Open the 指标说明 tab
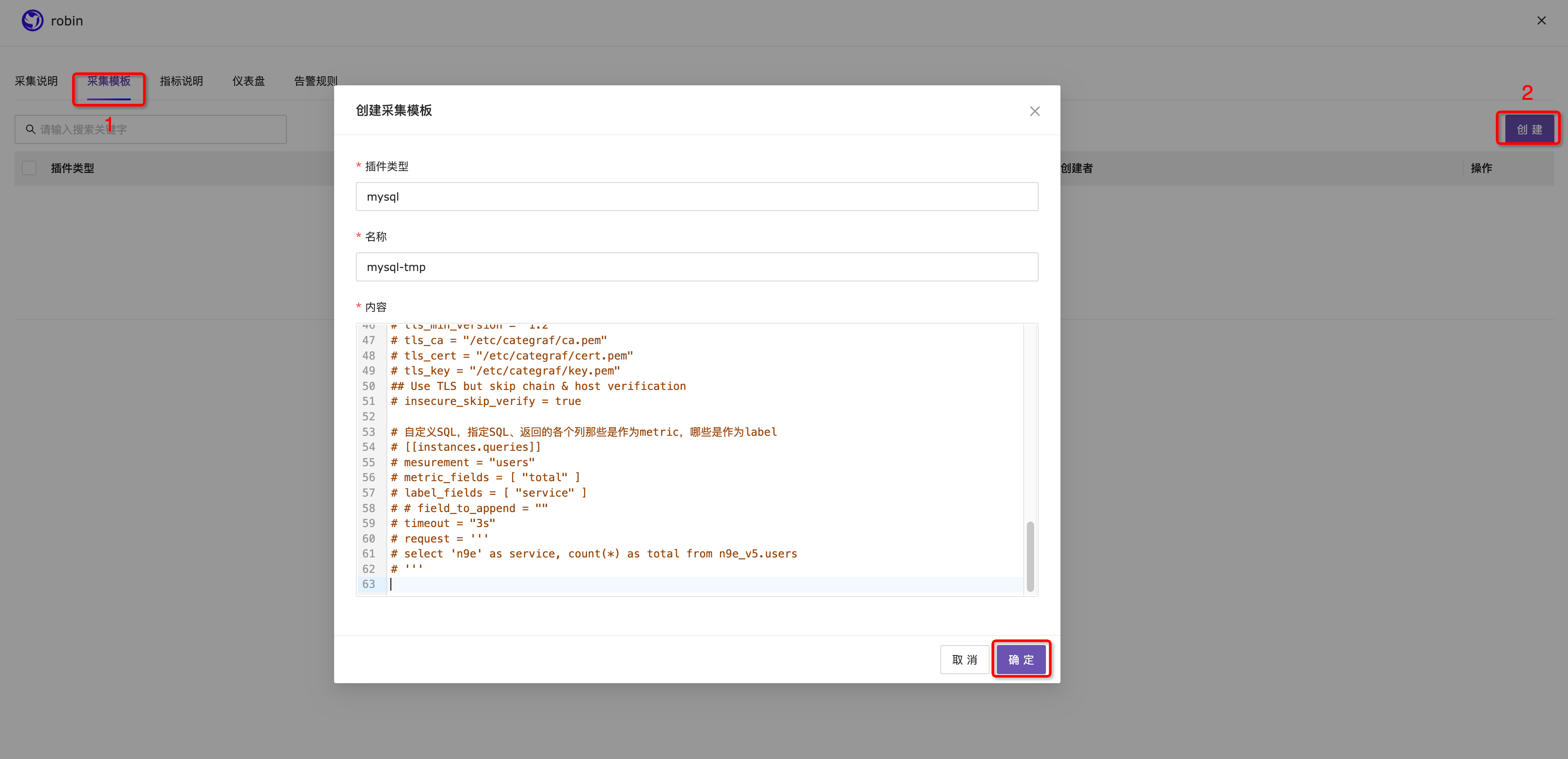The width and height of the screenshot is (1568, 759). 181,81
